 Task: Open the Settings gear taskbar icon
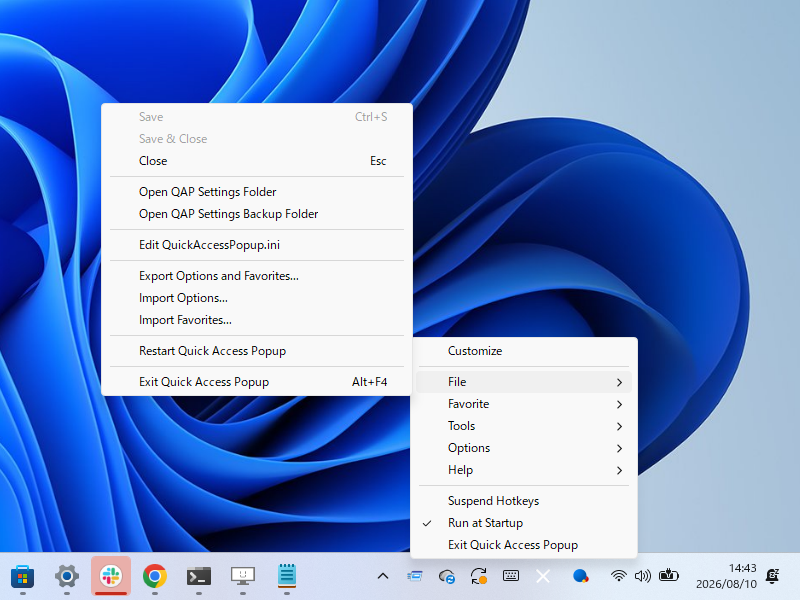[67, 577]
